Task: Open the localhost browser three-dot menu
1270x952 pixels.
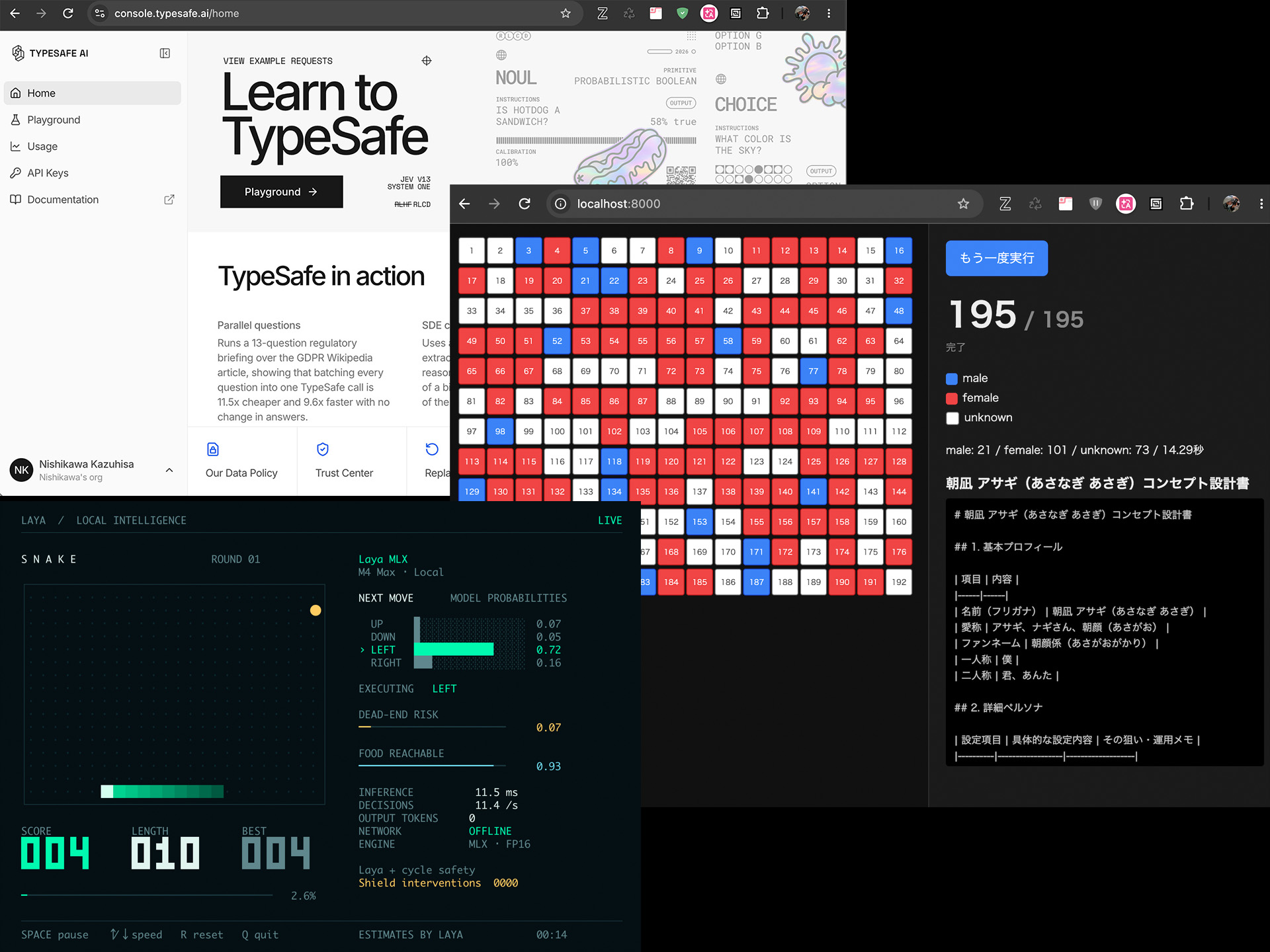Action: [1261, 204]
